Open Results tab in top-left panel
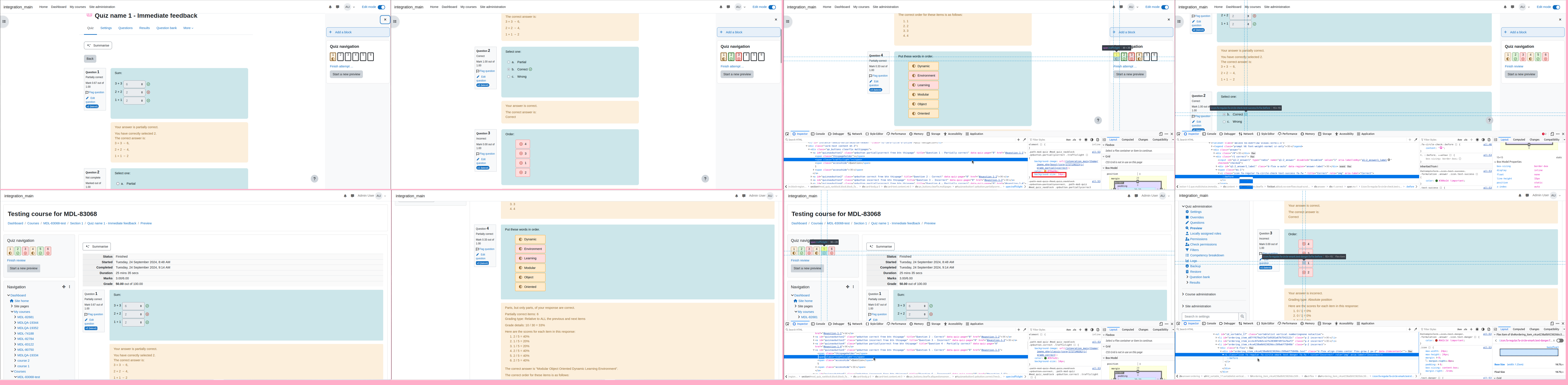Viewport: 1568px width, 385px height. pos(144,28)
